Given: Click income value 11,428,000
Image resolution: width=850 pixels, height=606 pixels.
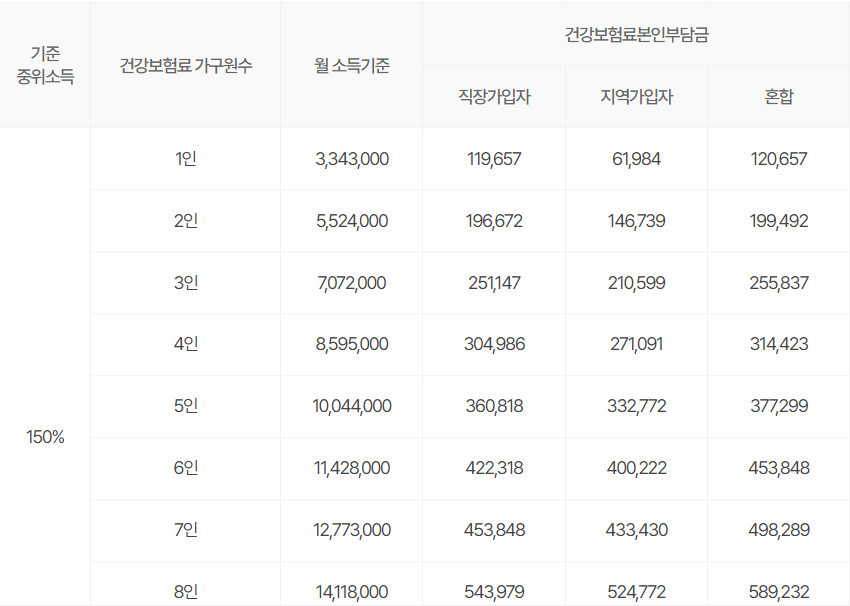Looking at the screenshot, I should [x=351, y=468].
